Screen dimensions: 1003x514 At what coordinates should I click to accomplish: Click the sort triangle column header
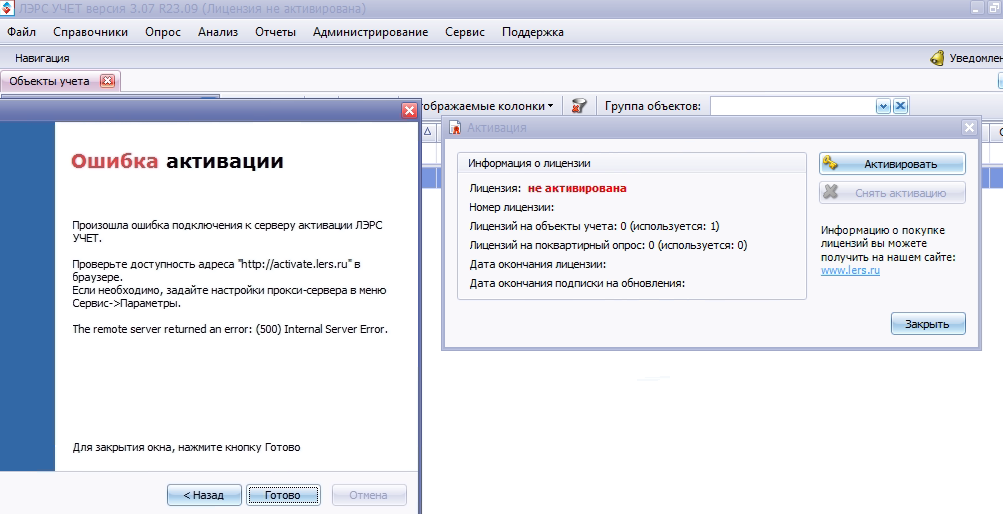427,132
